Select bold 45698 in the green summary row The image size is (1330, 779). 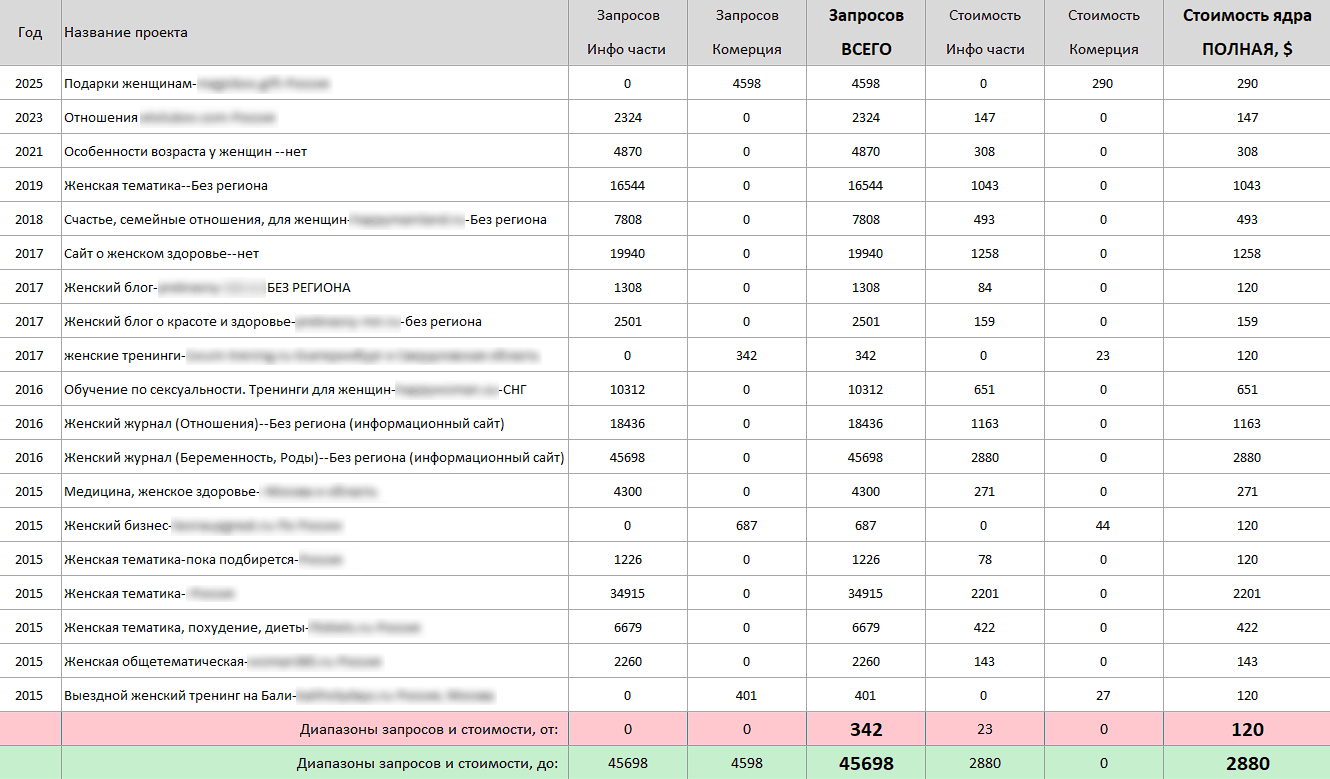(865, 764)
